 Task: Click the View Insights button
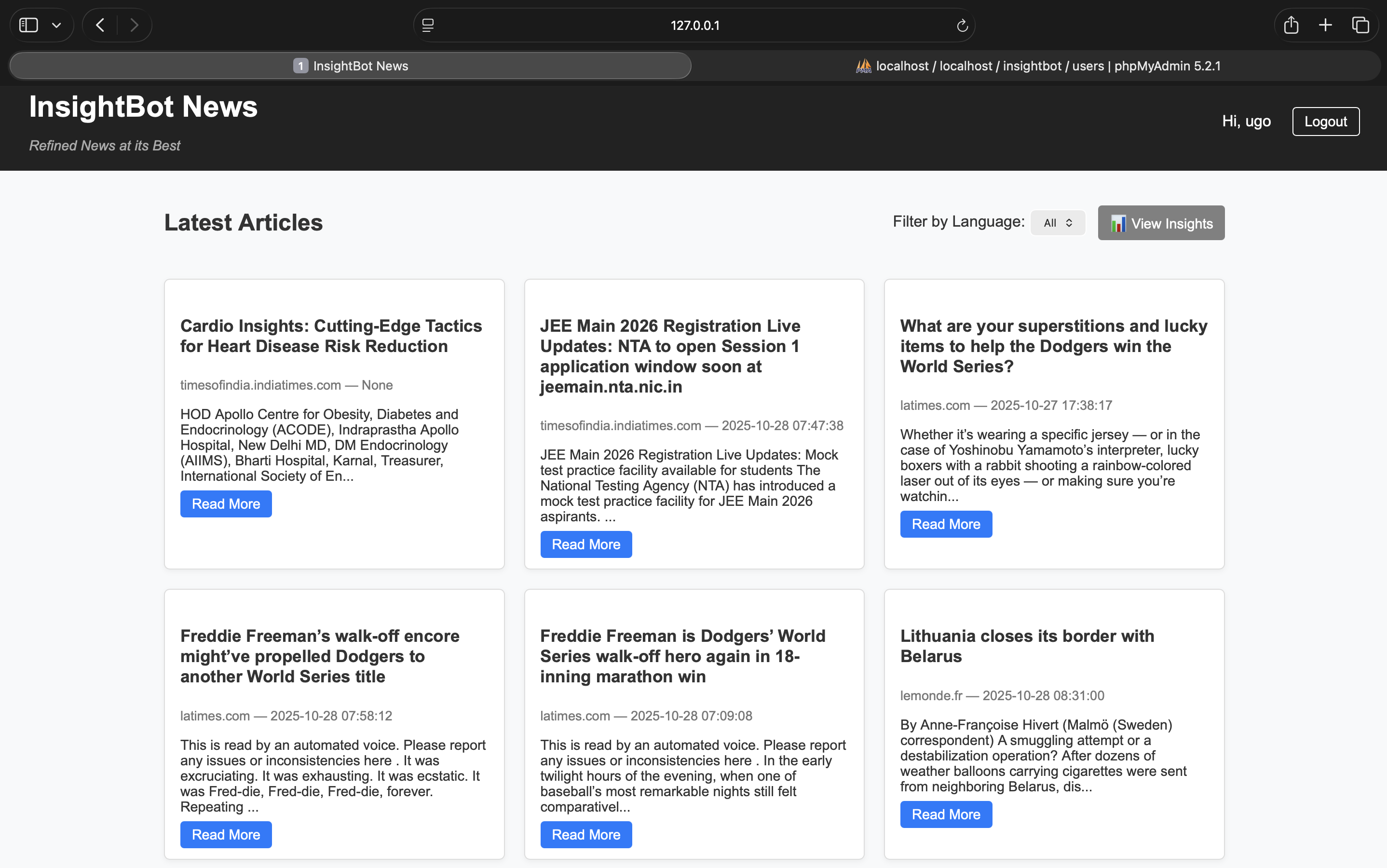pyautogui.click(x=1161, y=223)
